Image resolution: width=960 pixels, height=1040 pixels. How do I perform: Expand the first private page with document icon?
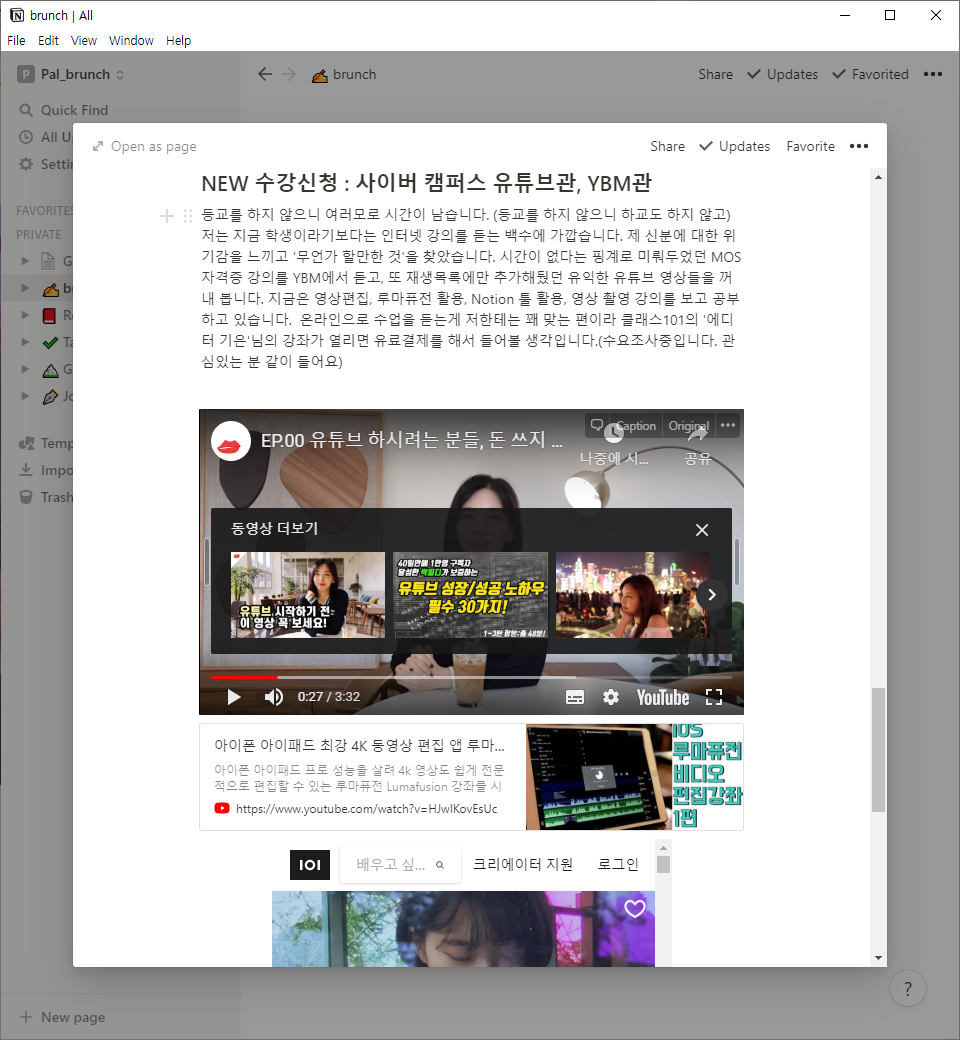(x=25, y=261)
